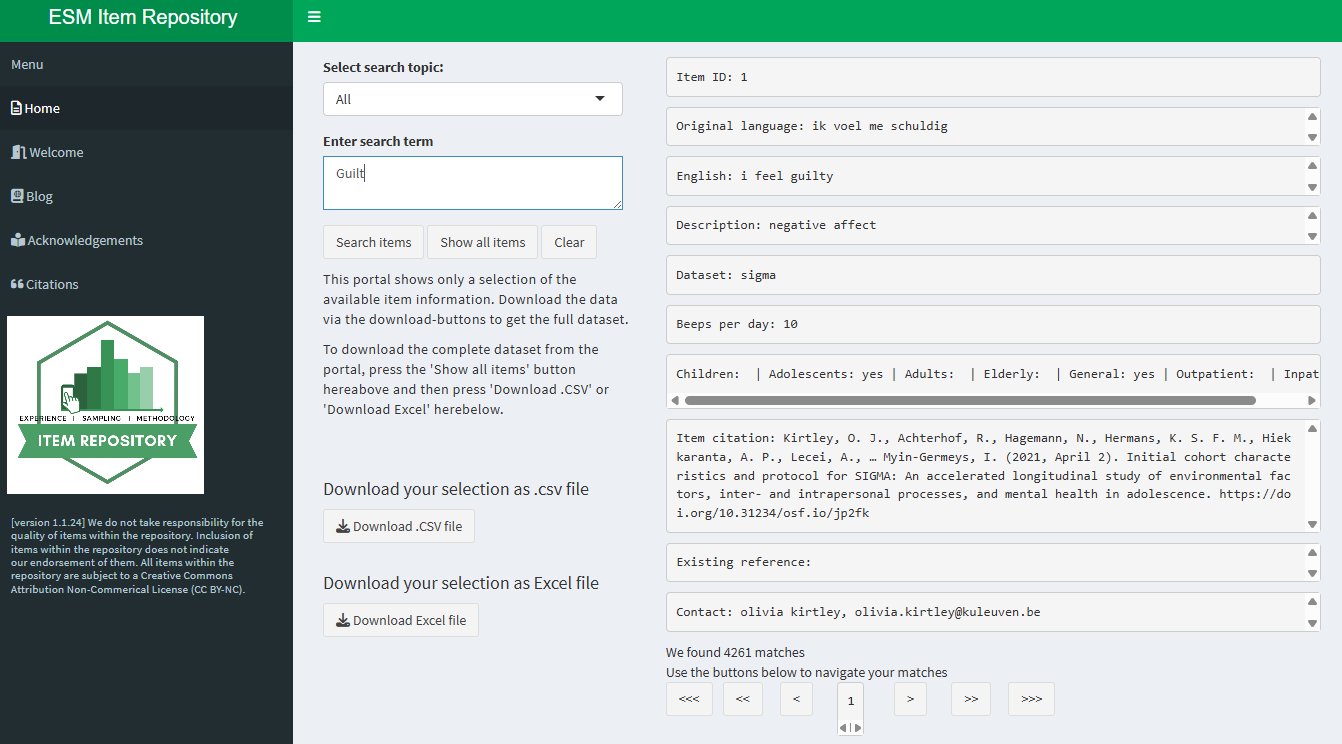The width and height of the screenshot is (1342, 744).
Task: Click the download icon on the CSV button
Action: pos(343,526)
